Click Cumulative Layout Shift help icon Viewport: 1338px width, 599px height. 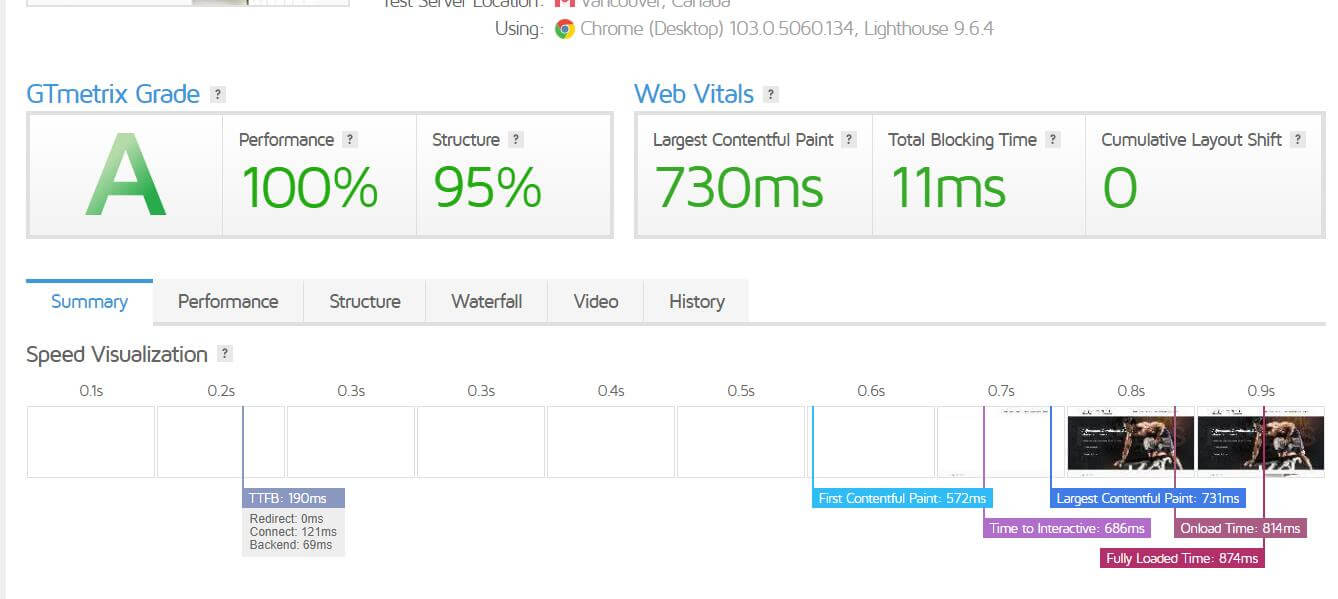tap(1297, 140)
